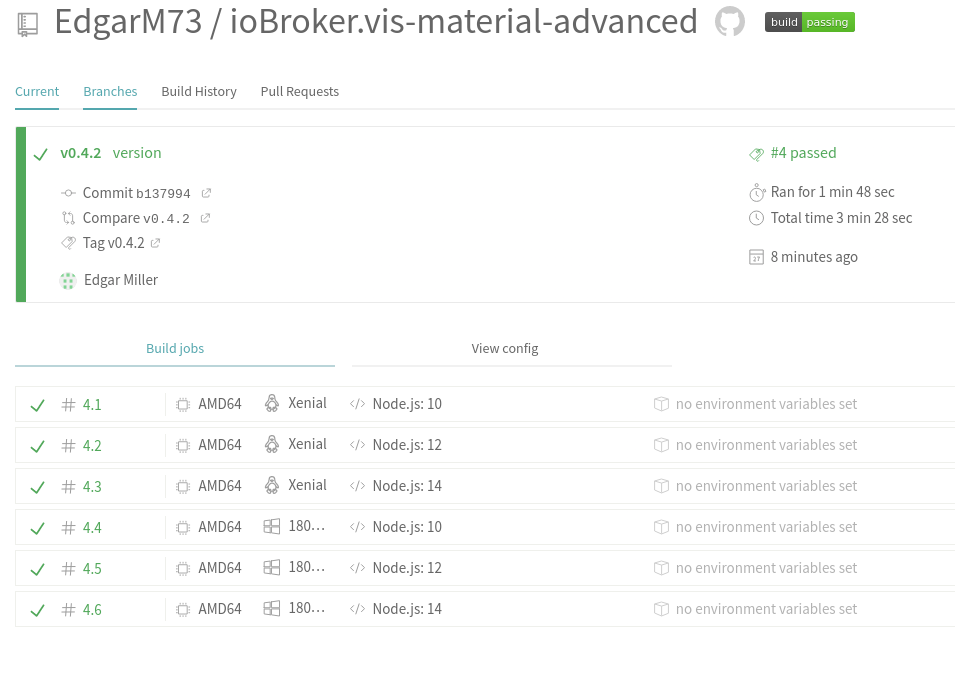Open external link icon beside Tag v0.4.2
The image size is (955, 693).
pyautogui.click(x=155, y=243)
